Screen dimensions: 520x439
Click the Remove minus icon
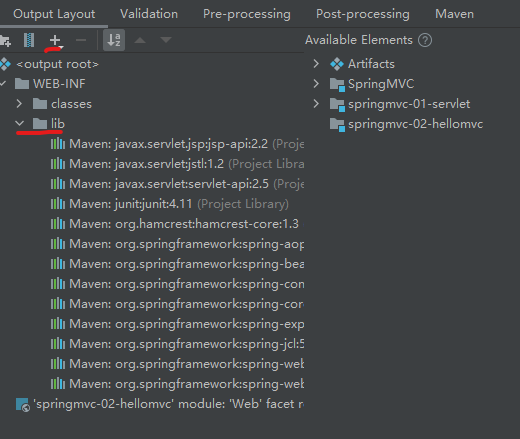[81, 40]
